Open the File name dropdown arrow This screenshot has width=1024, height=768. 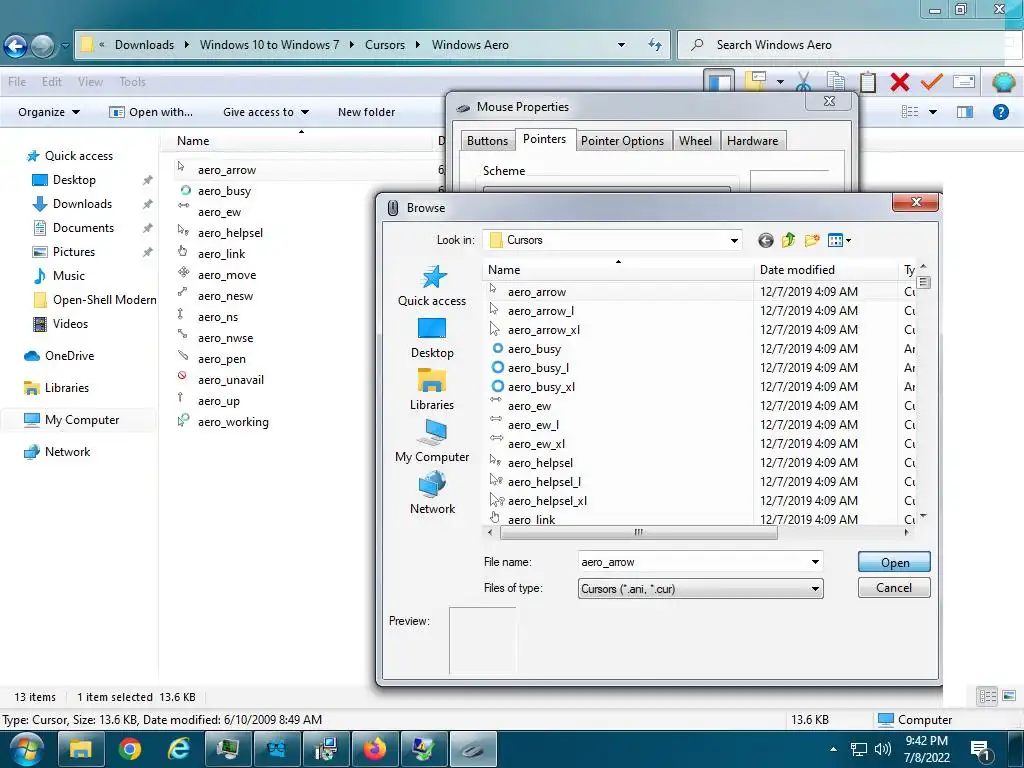point(815,562)
